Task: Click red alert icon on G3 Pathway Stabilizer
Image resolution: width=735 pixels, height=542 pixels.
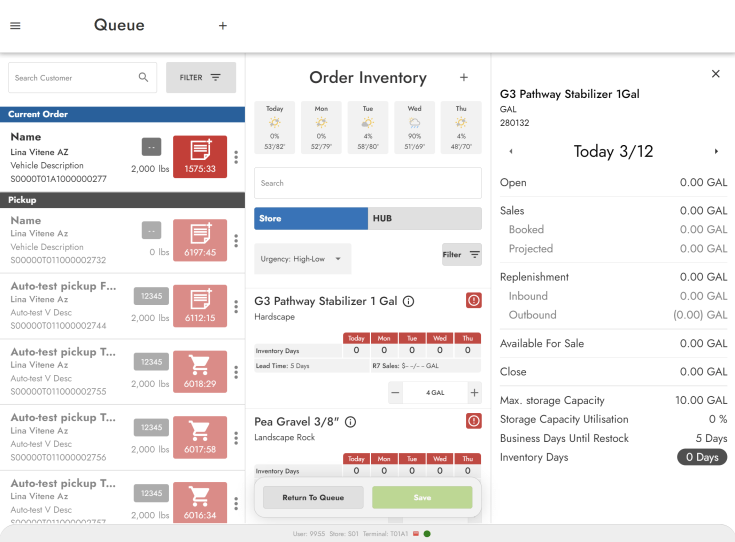Action: point(473,300)
